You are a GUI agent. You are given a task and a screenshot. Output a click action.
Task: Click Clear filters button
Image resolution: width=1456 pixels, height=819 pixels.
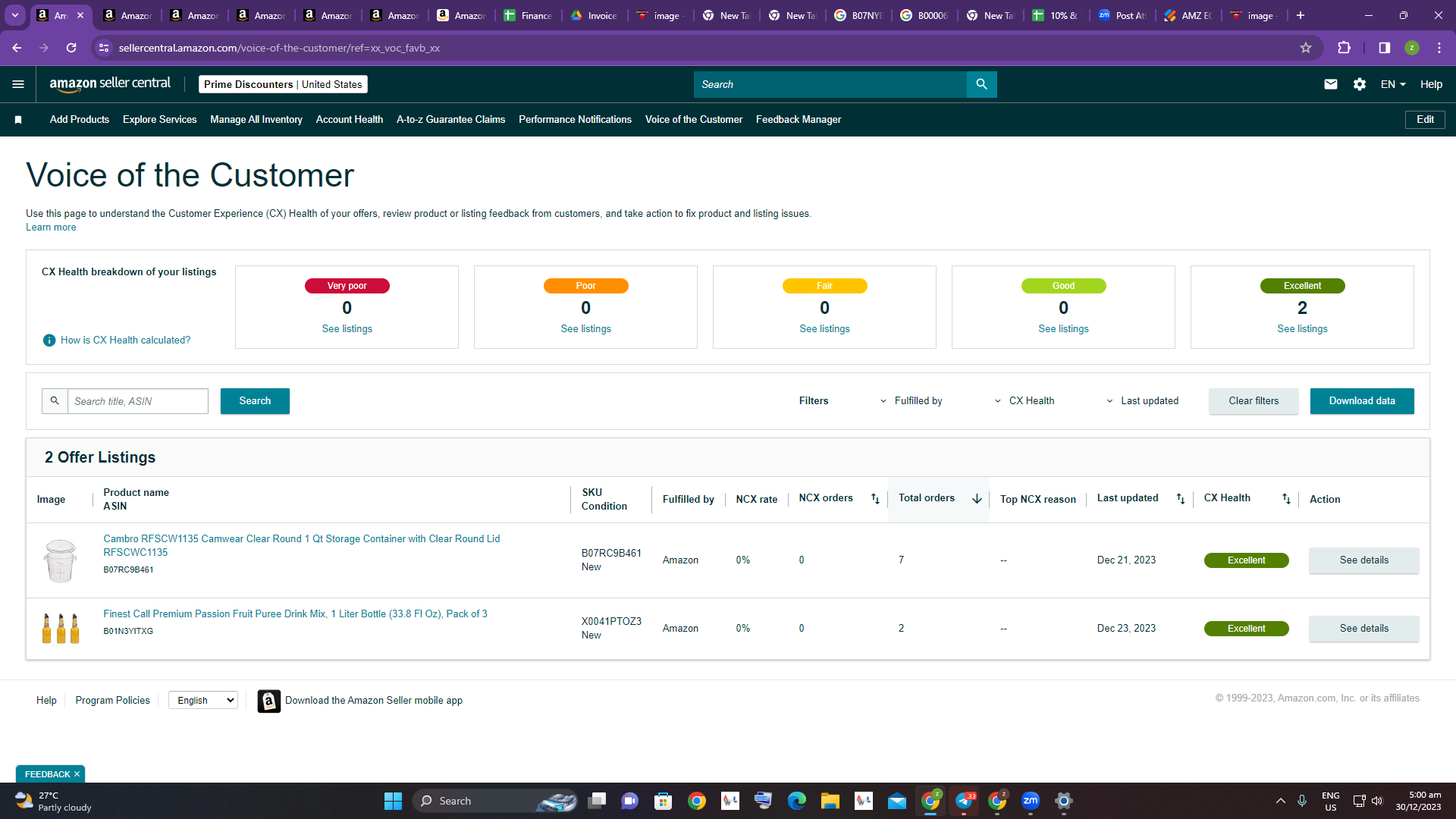coord(1254,401)
